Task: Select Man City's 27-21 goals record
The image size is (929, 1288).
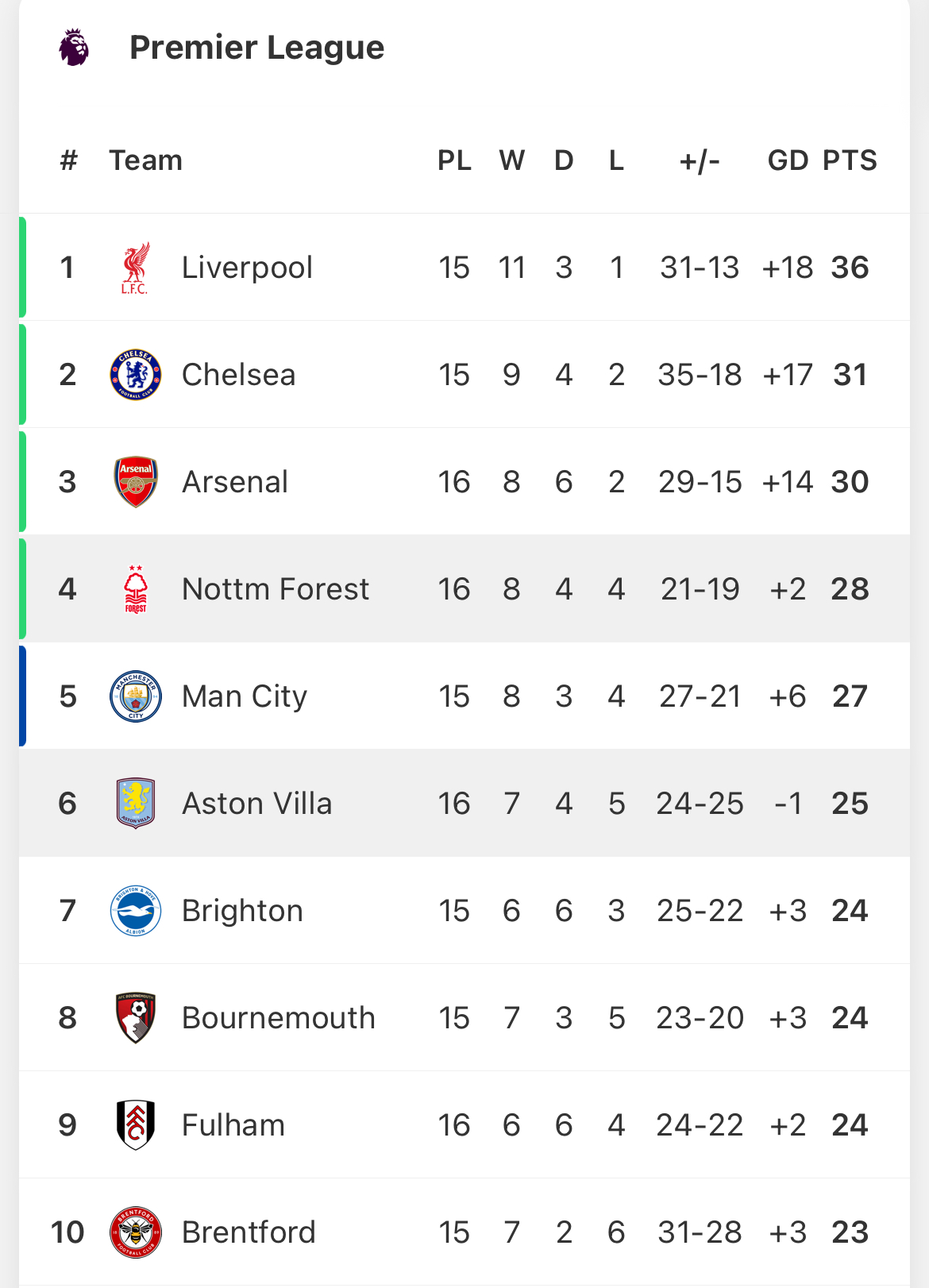Action: 700,696
